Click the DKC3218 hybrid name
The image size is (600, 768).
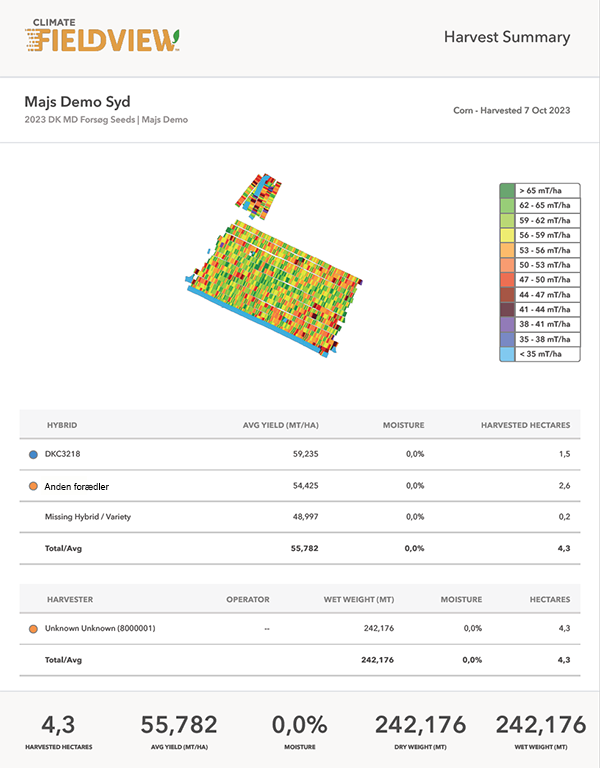pos(63,454)
